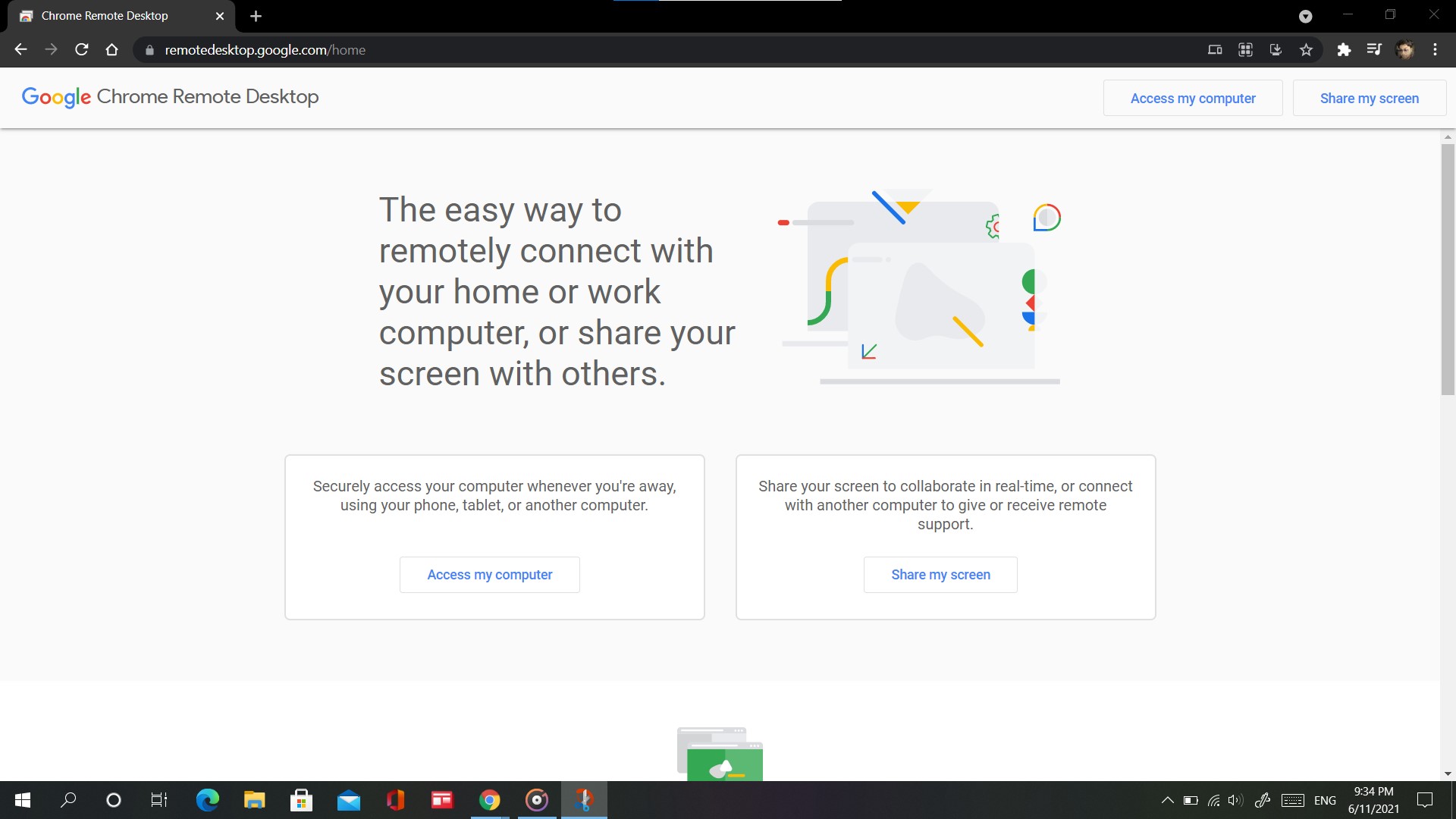Click the page vertical scrollbar thumb

tap(1448, 269)
